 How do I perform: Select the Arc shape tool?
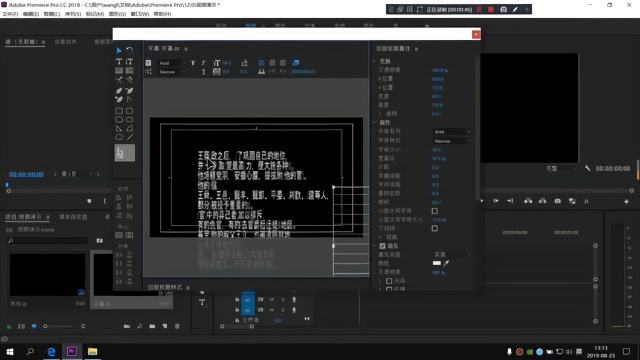click(x=129, y=129)
